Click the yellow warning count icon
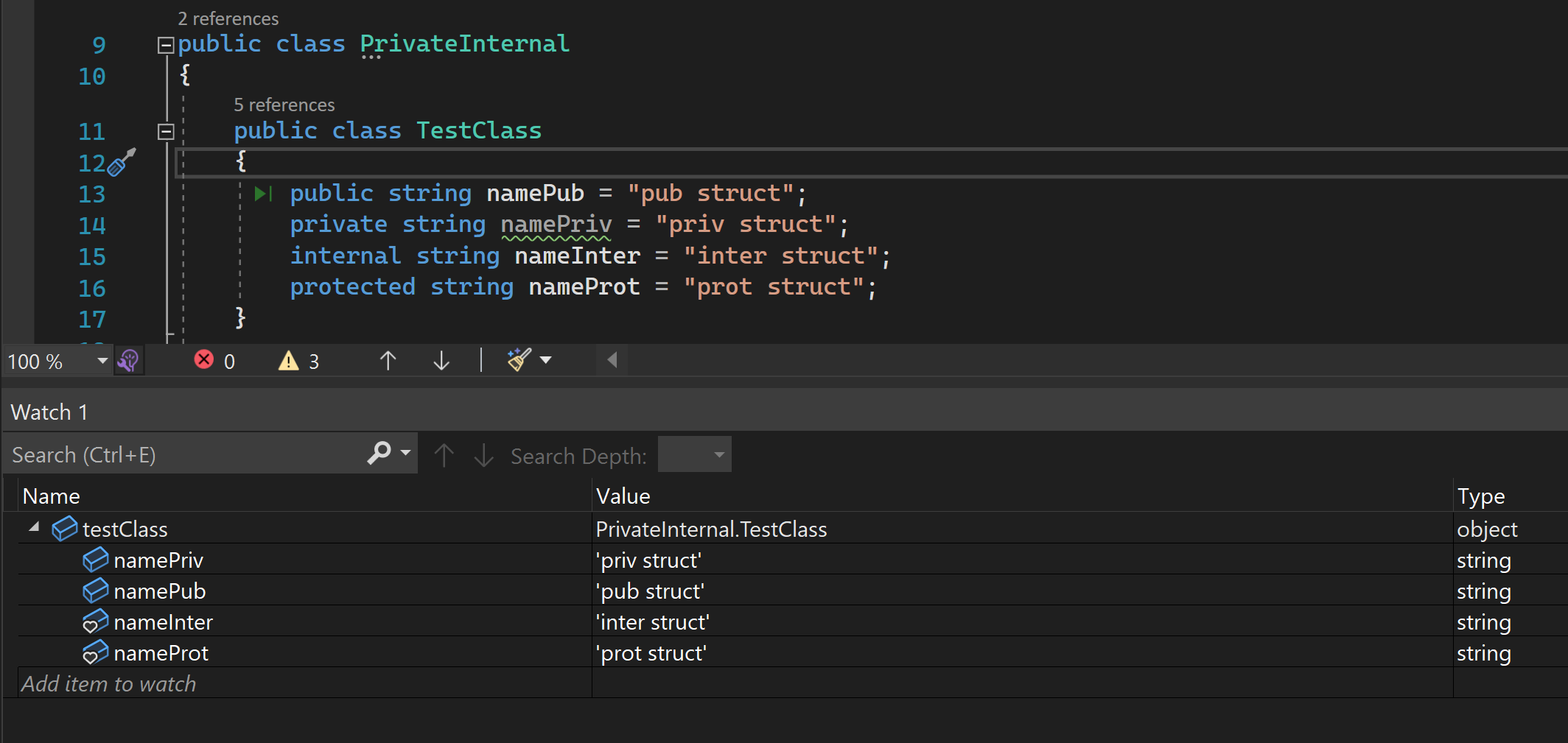 pos(288,360)
